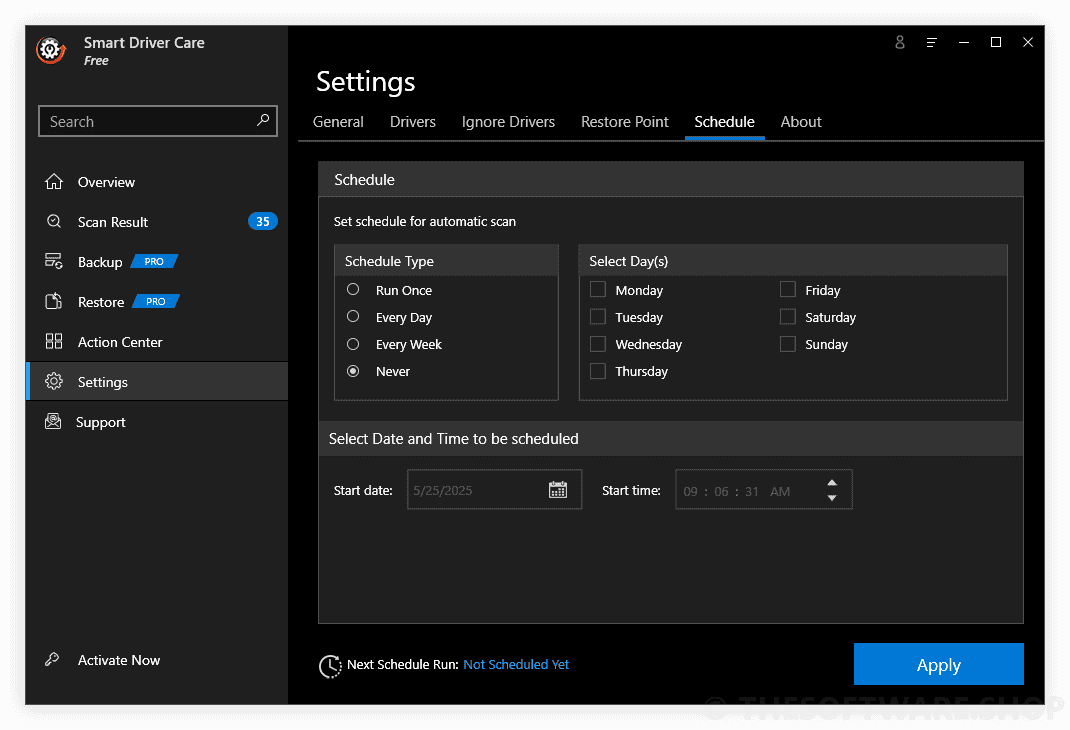The width and height of the screenshot is (1070, 730).
Task: Click the Overview home icon
Action: pyautogui.click(x=54, y=181)
